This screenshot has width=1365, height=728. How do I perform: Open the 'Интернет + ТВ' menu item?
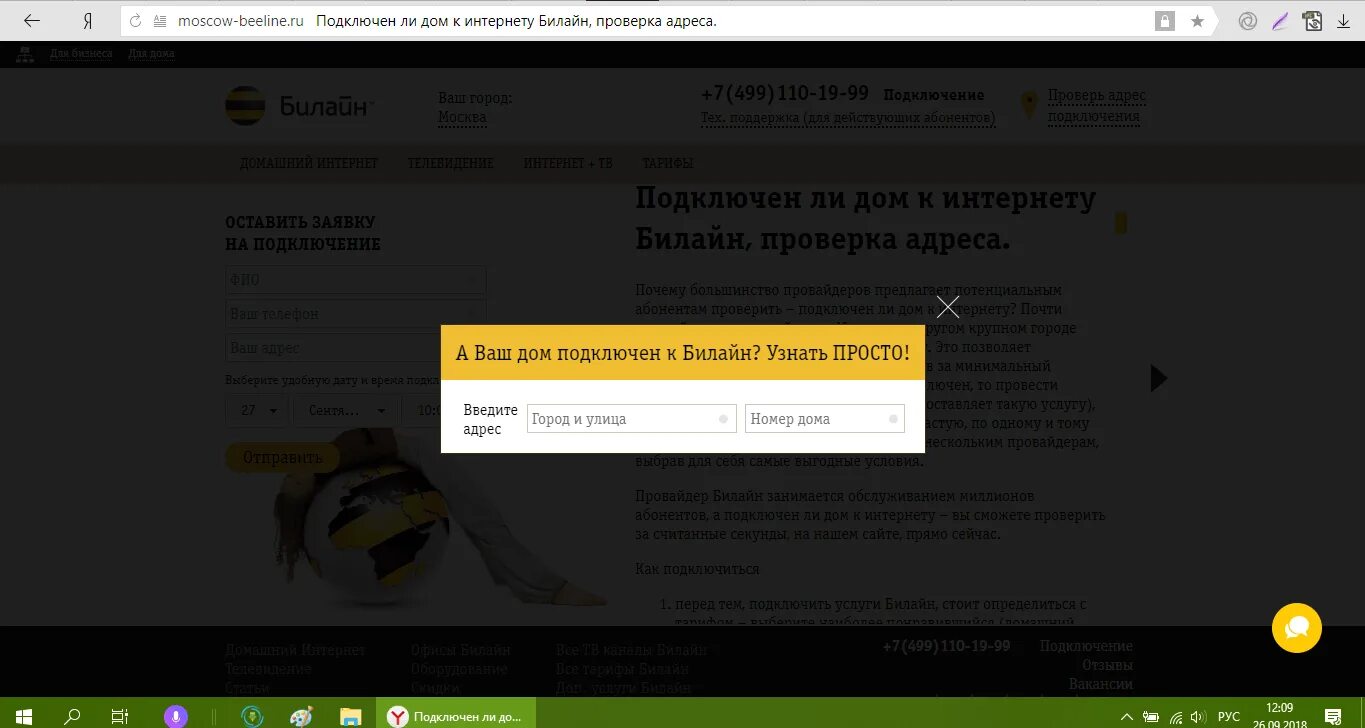(568, 163)
